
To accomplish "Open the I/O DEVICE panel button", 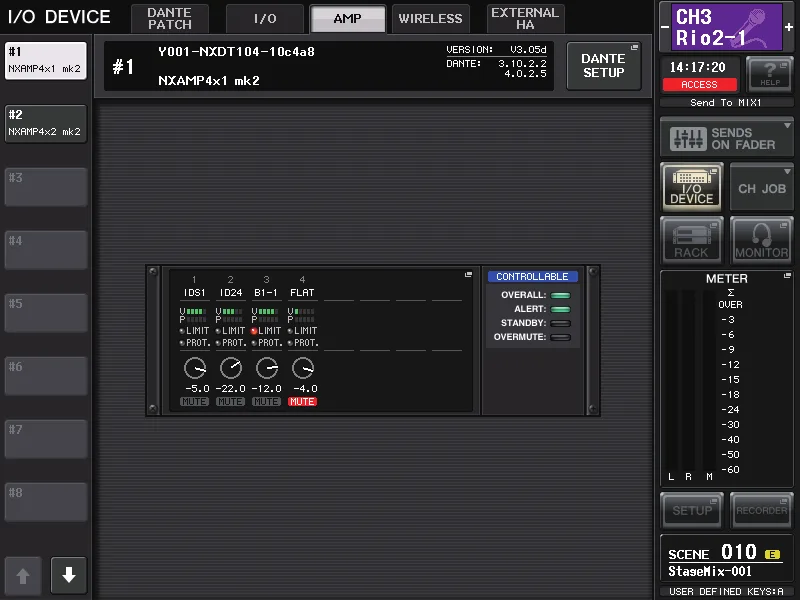I will 691,187.
